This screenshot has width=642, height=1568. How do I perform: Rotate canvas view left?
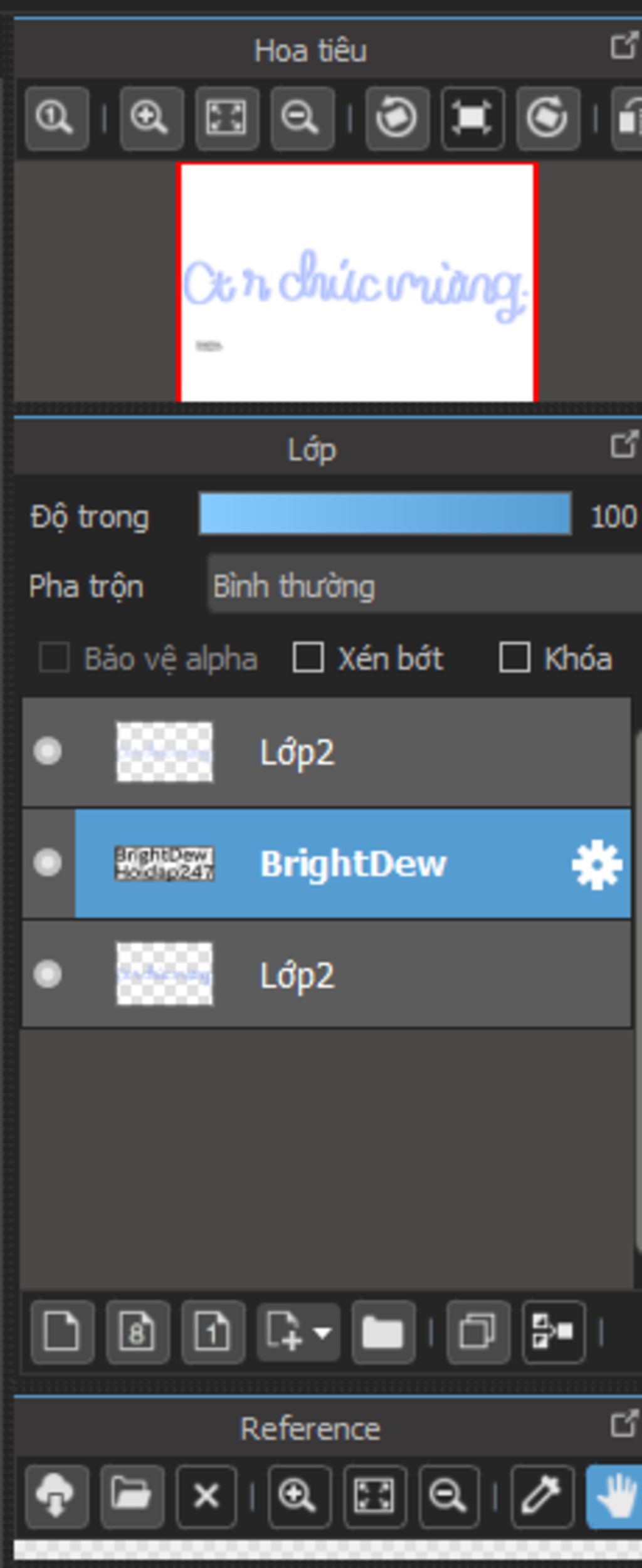coord(397,118)
